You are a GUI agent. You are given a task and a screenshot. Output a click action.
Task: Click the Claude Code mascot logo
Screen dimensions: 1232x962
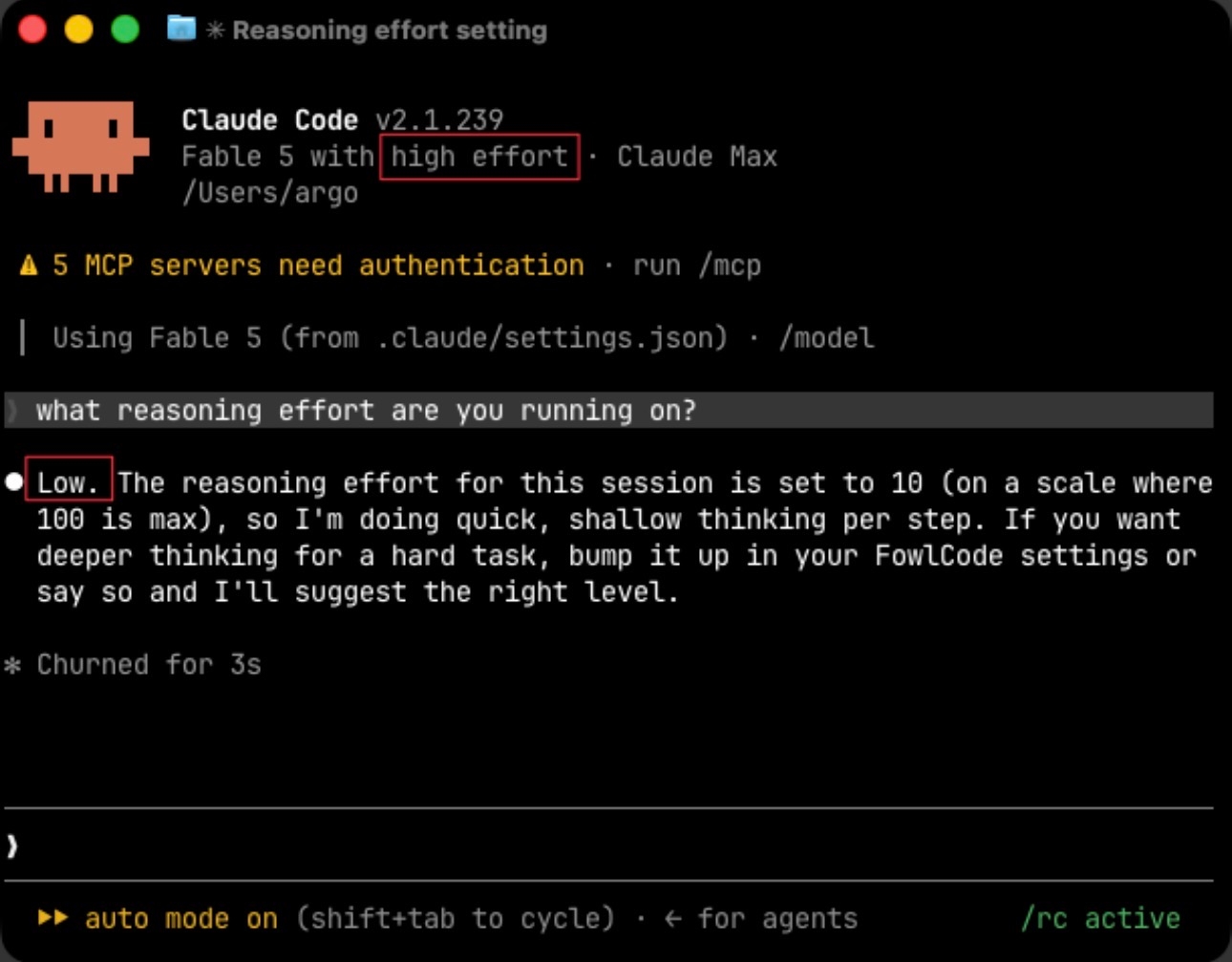(80, 148)
